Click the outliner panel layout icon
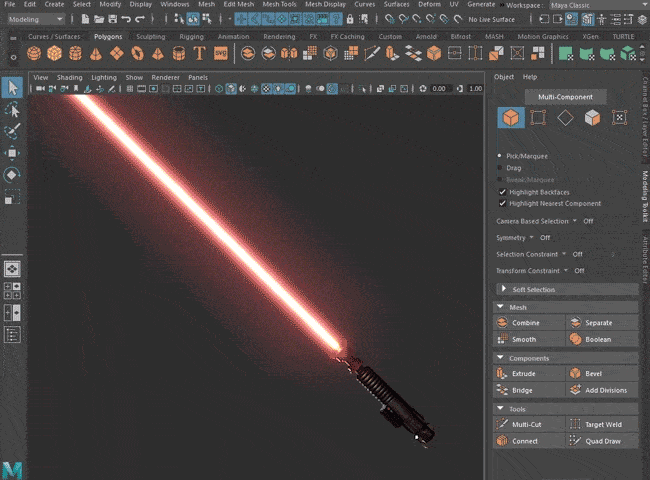Viewport: 650px width, 480px height. coord(12,335)
